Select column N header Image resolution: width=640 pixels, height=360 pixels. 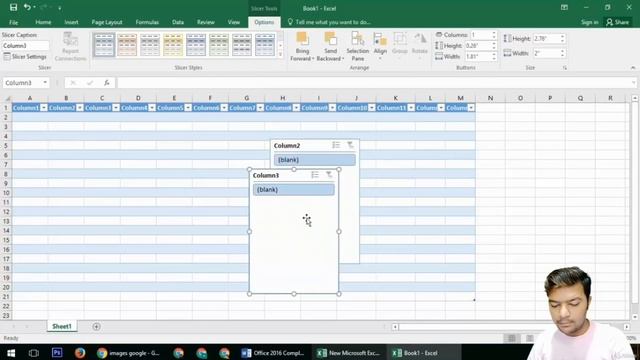coord(490,98)
